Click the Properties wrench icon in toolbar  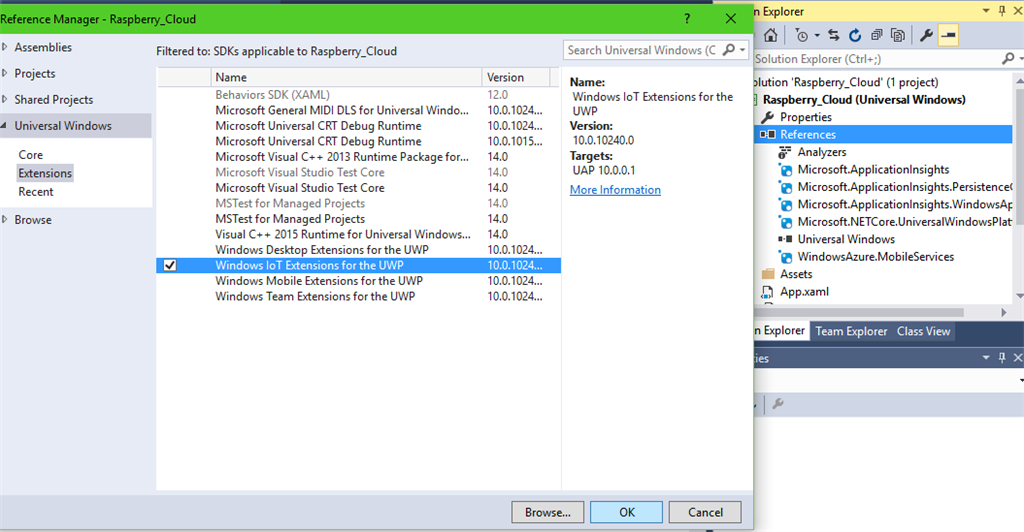pos(926,35)
